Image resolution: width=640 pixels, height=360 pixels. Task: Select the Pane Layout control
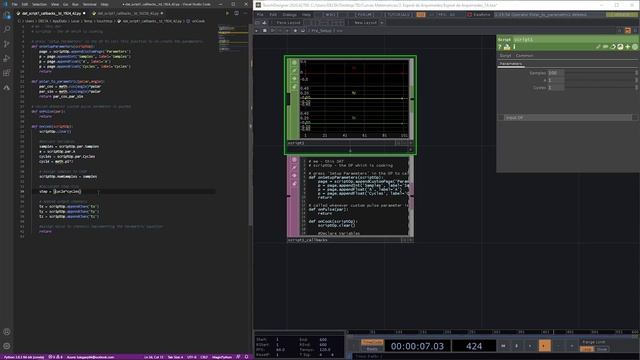tap(288, 23)
